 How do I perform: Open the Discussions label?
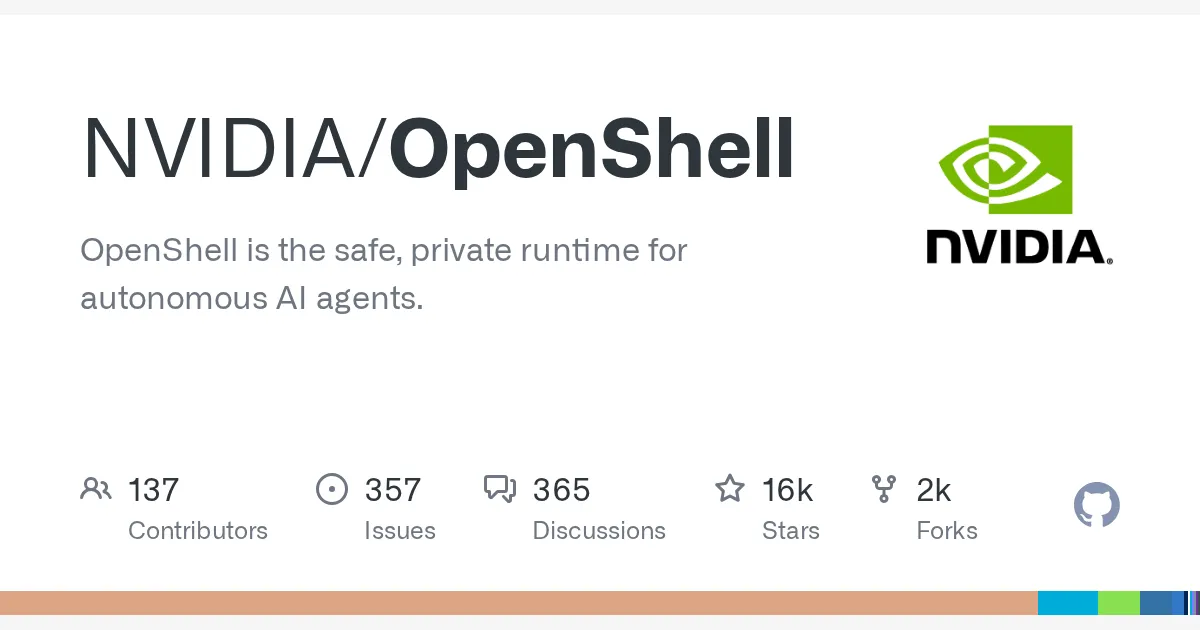[599, 530]
